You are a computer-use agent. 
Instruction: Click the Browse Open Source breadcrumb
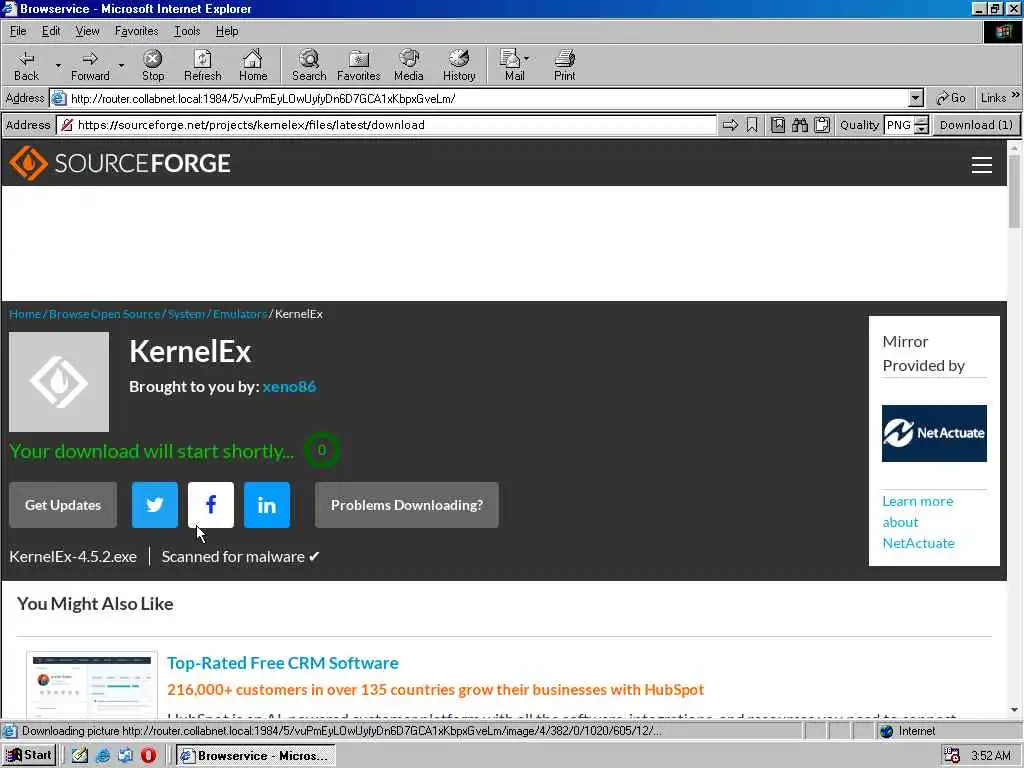click(104, 314)
